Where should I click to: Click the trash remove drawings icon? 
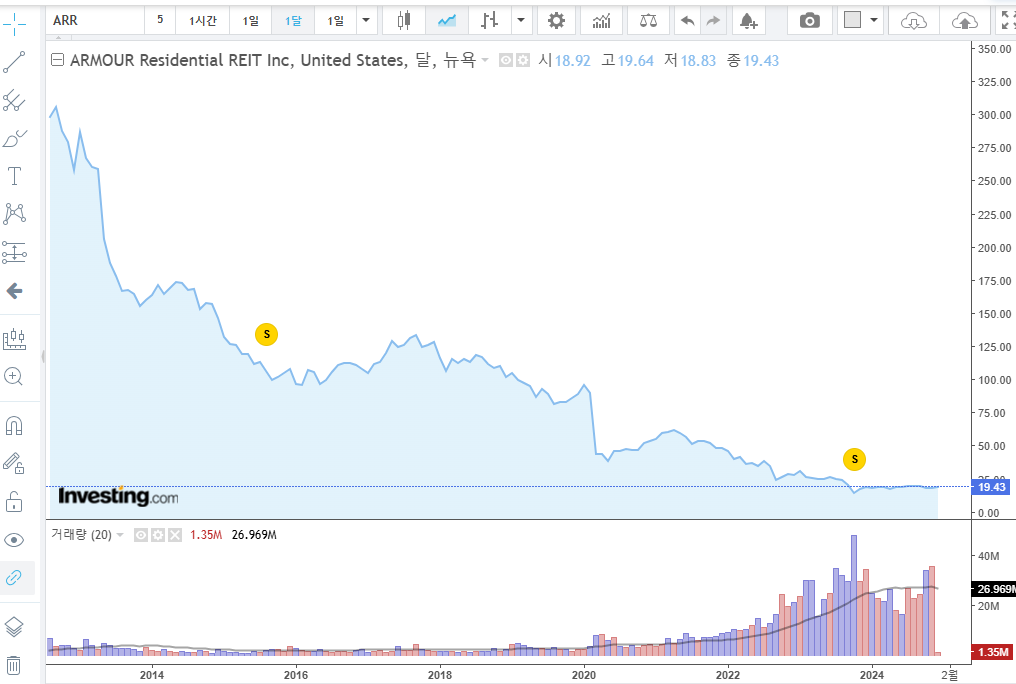(x=14, y=665)
